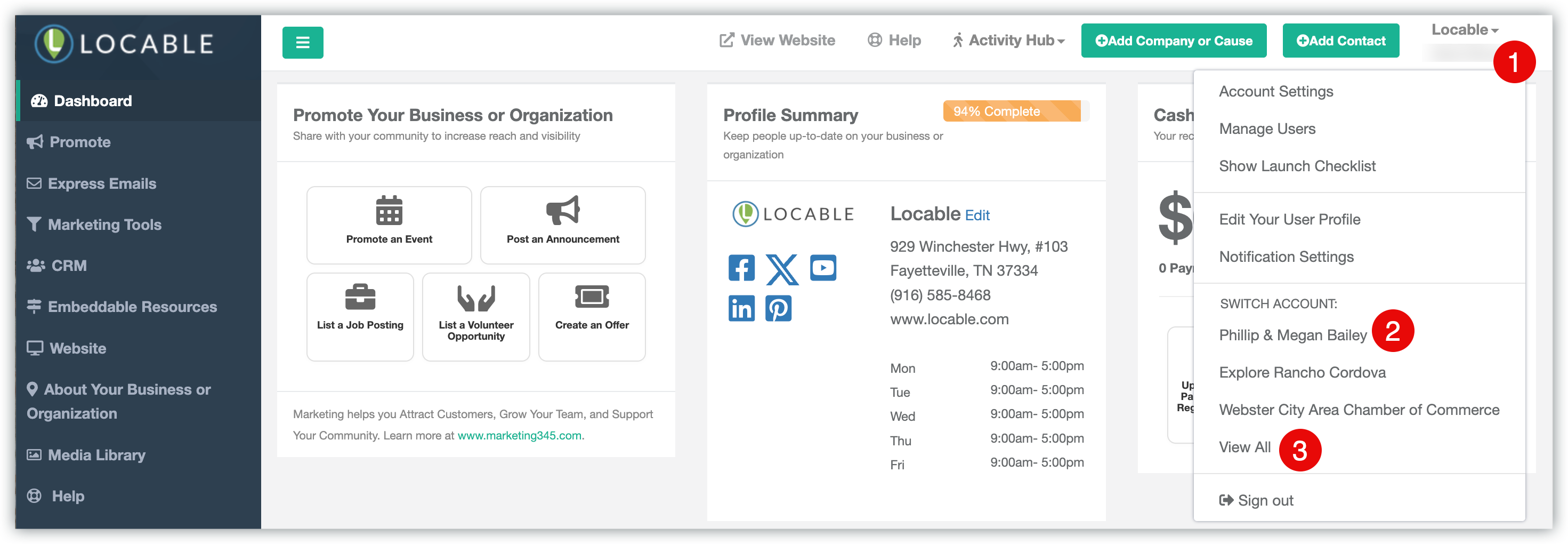This screenshot has width=1568, height=544.
Task: Open Dashboard in the sidebar
Action: pyautogui.click(x=139, y=100)
